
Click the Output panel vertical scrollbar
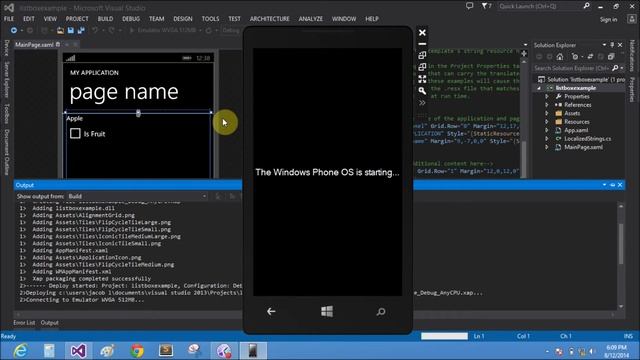[621, 256]
